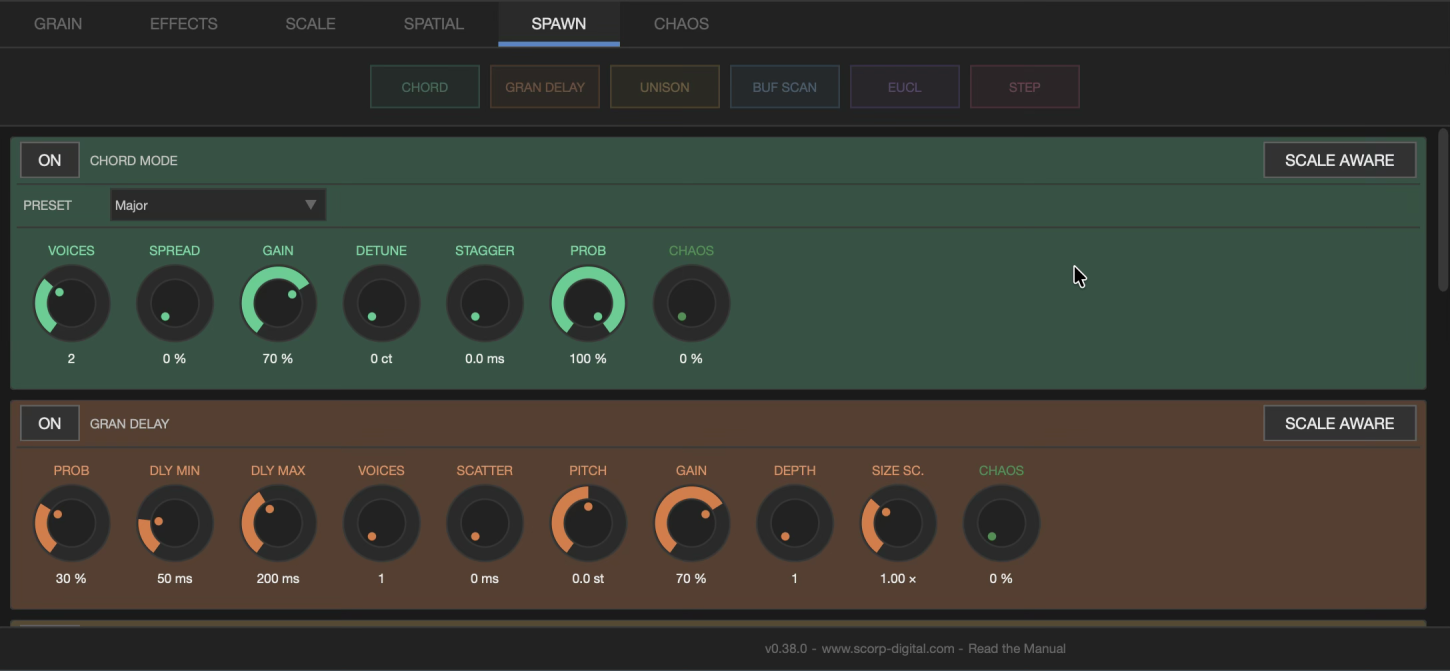Screen dimensions: 1450x671
Task: Open the Read the Manual link
Action: 1017,649
